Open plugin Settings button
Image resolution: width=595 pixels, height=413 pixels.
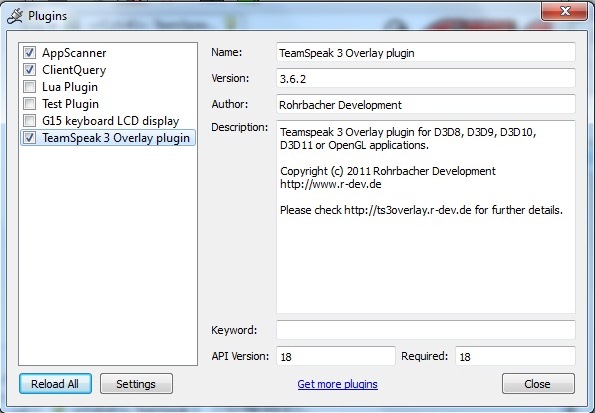point(136,384)
